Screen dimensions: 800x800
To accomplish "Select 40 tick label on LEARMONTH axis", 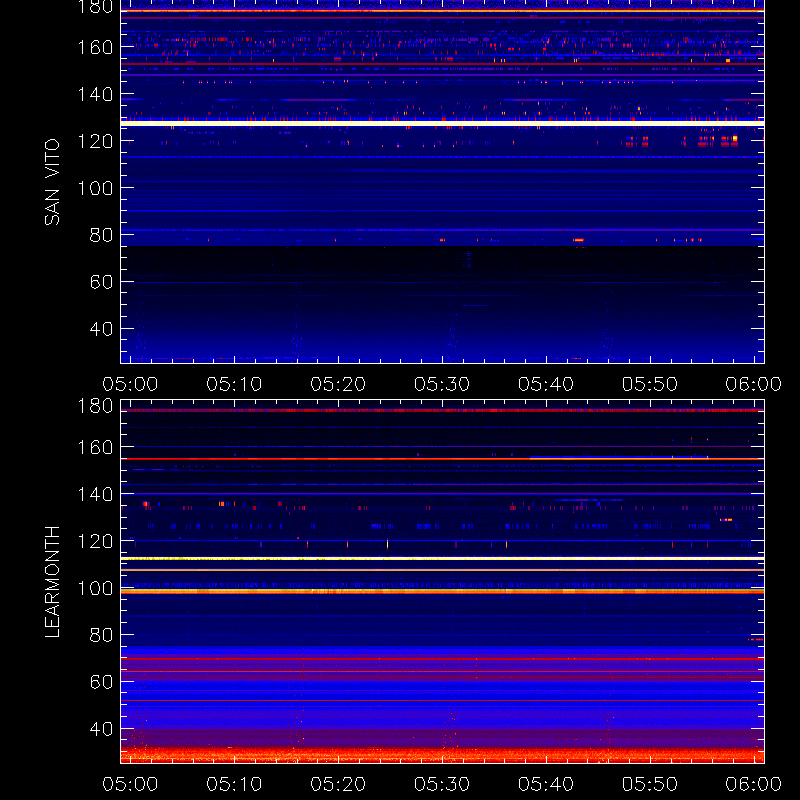I will click(101, 729).
